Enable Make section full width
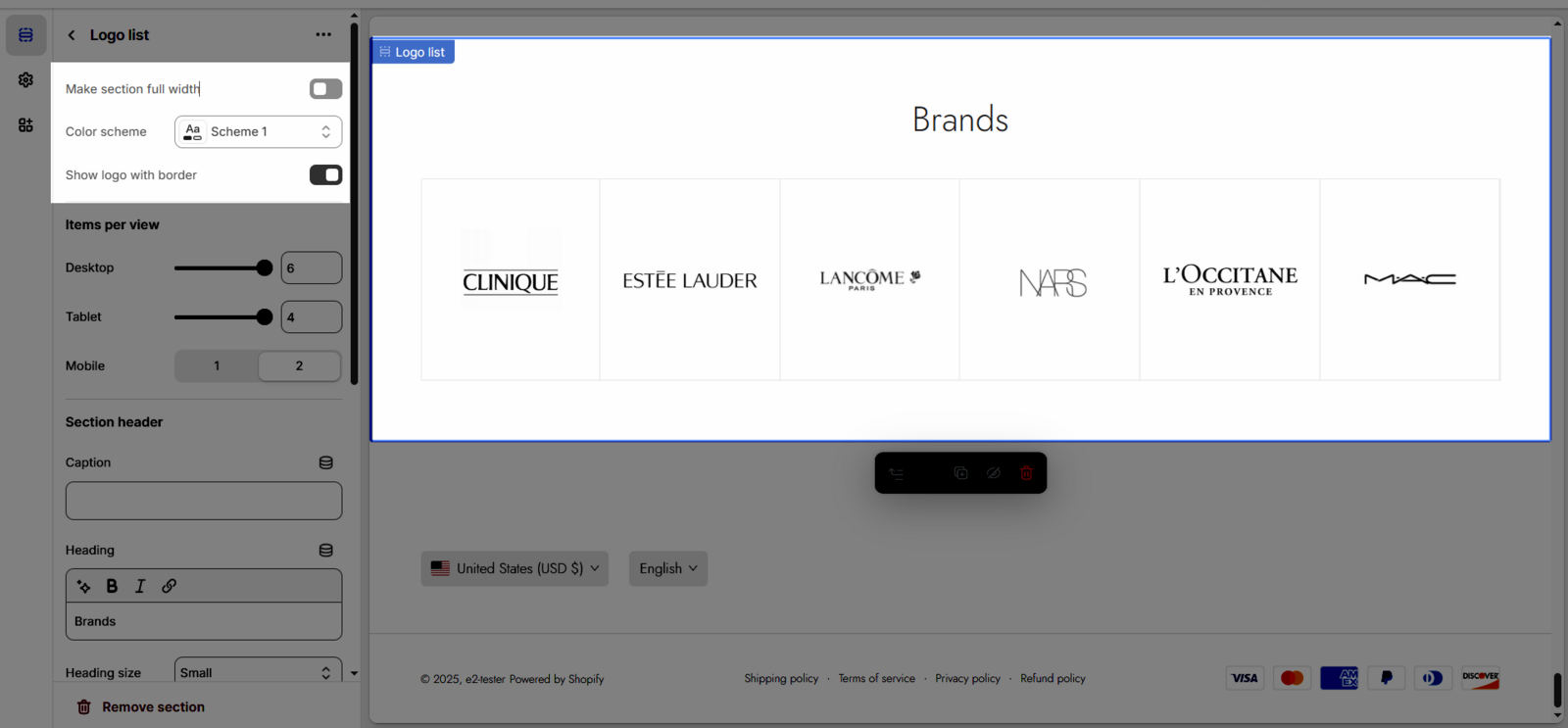Image resolution: width=1568 pixels, height=728 pixels. (325, 89)
